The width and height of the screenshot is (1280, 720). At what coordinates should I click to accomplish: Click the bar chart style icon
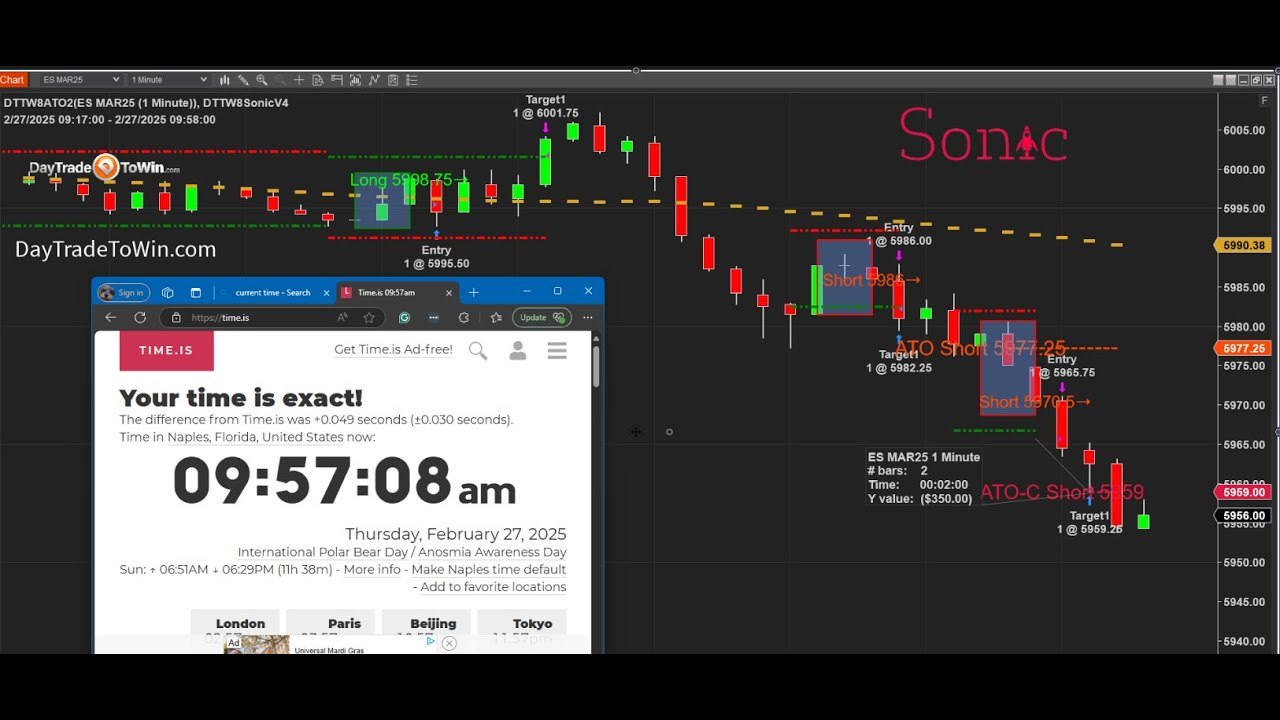(x=224, y=79)
